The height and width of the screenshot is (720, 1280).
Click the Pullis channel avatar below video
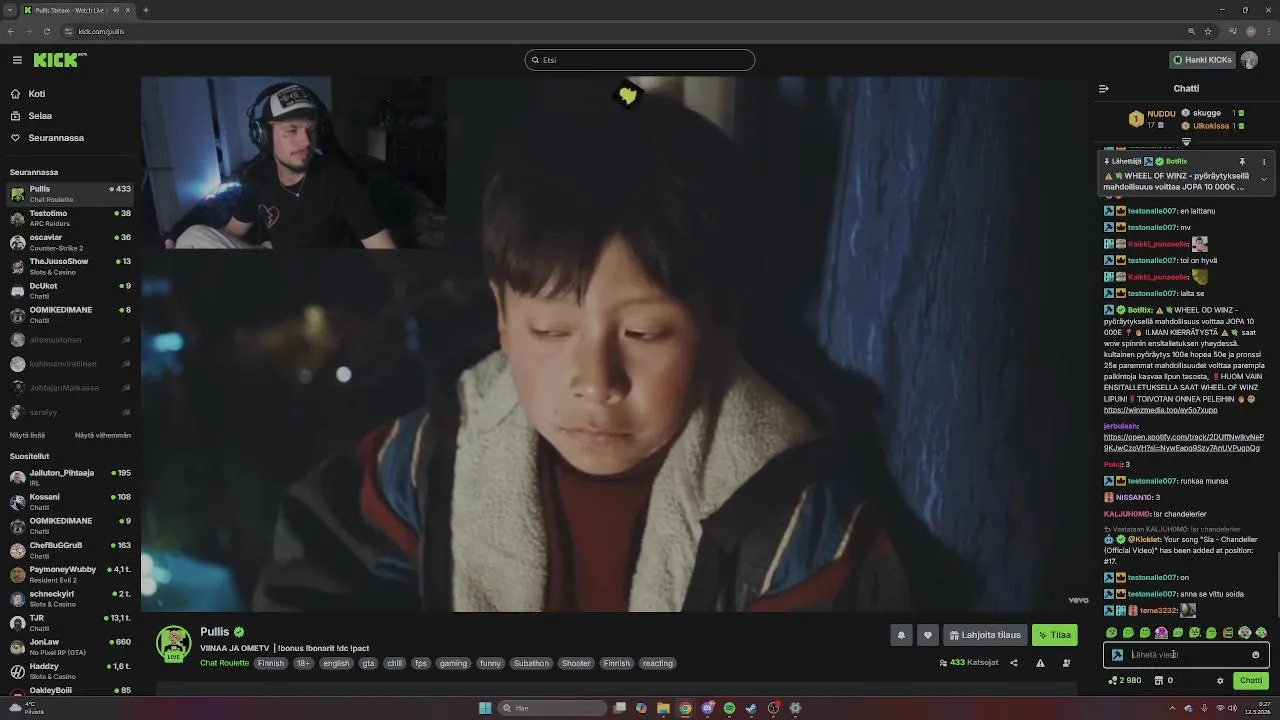coord(174,643)
